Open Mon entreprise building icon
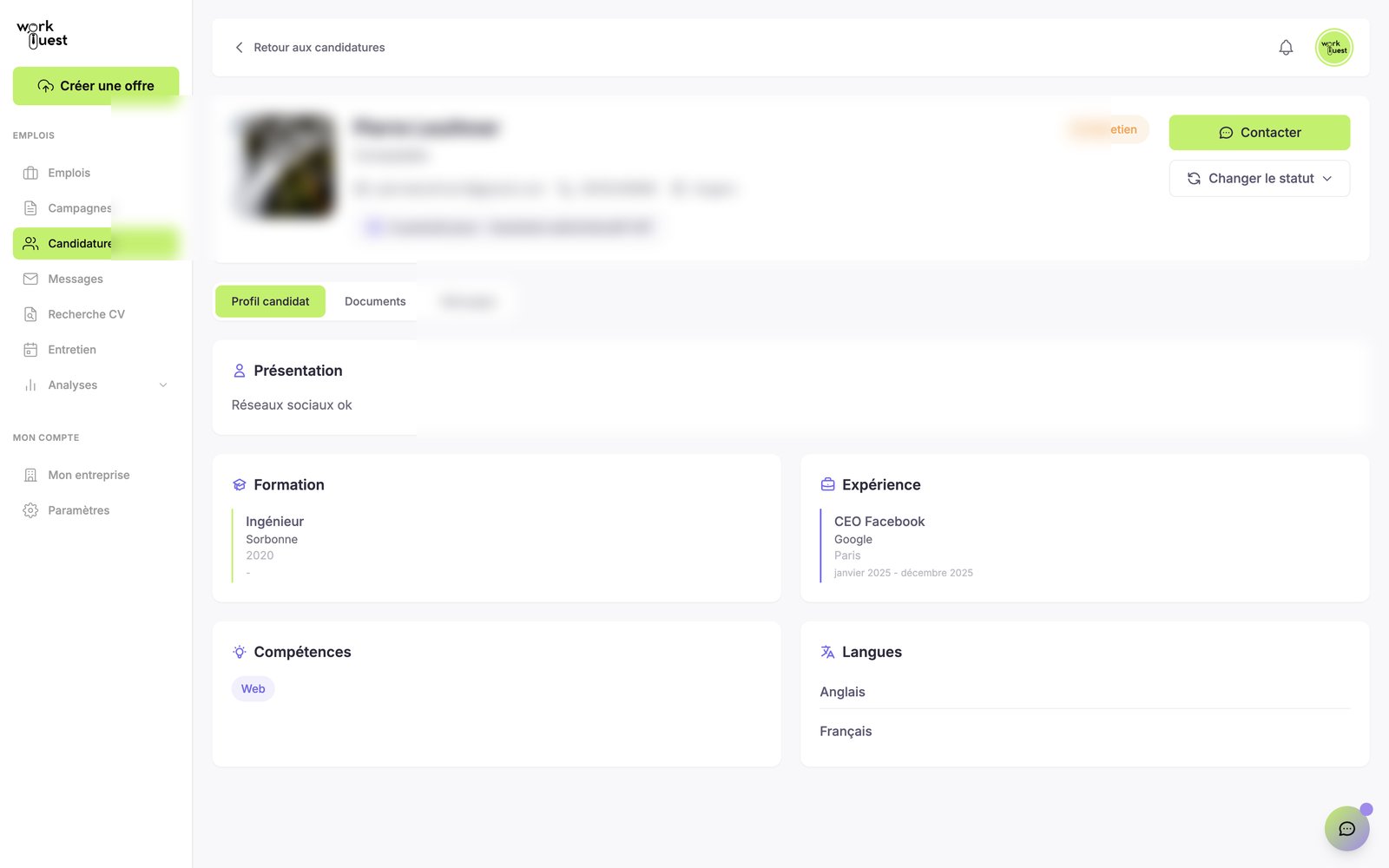Screen dimensions: 1389x868 [x=30, y=475]
